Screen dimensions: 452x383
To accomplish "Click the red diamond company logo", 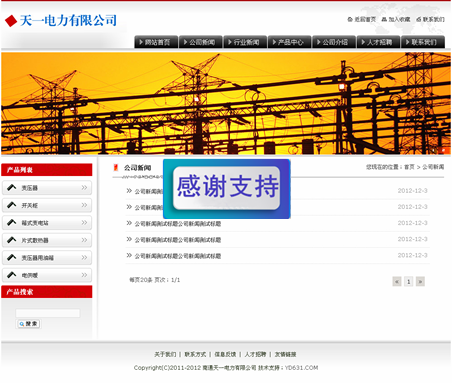I will tap(11, 21).
